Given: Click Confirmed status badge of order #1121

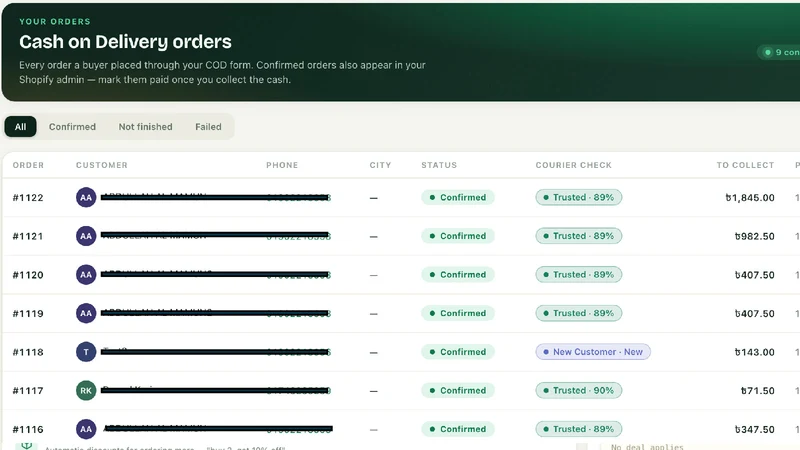Looking at the screenshot, I should pos(458,236).
